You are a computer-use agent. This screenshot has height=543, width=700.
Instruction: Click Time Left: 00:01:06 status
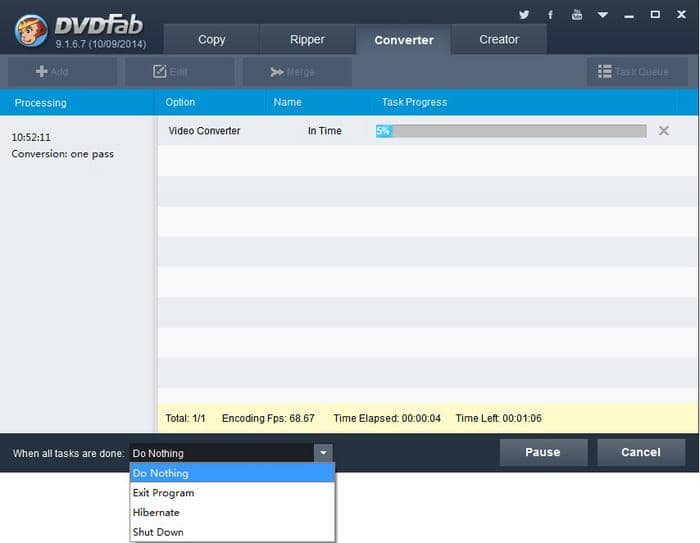point(499,418)
